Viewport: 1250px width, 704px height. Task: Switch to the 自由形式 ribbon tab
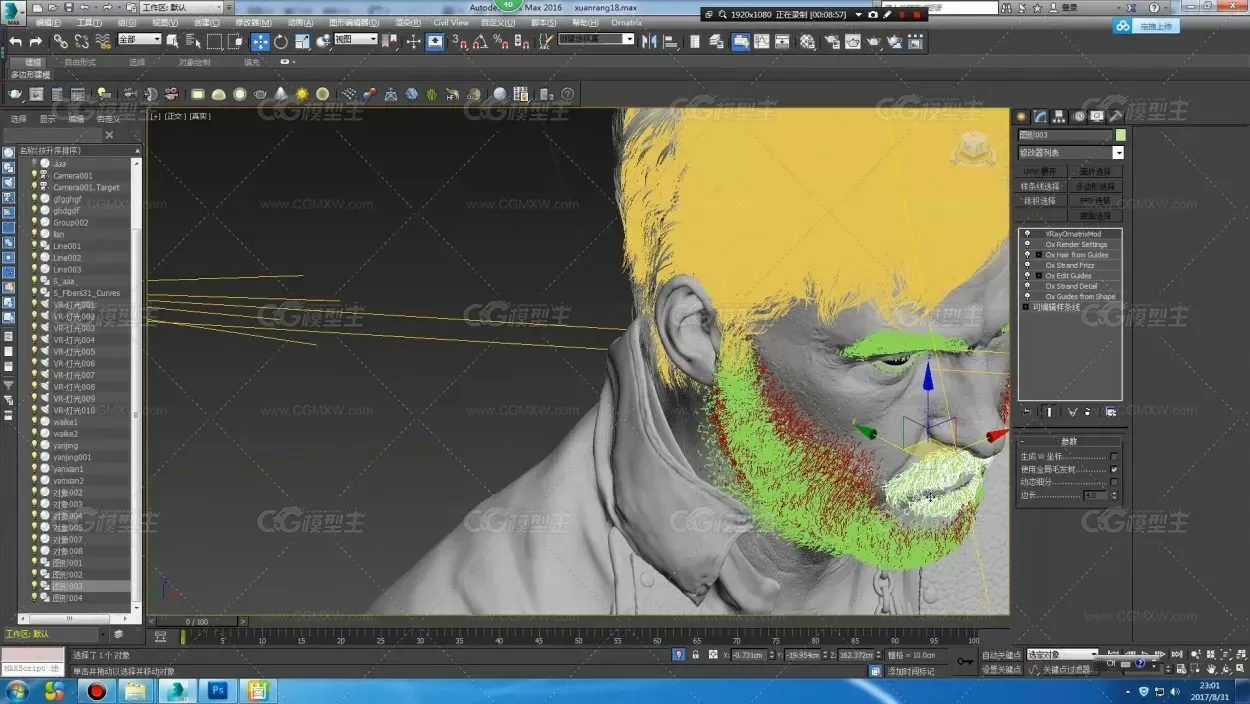[x=80, y=62]
